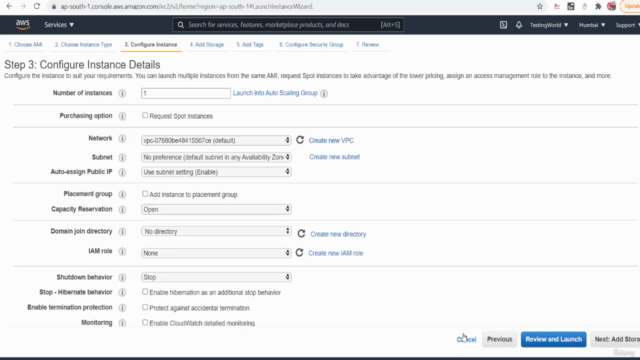Click the Cancel link
The image size is (640, 360).
[x=467, y=339]
